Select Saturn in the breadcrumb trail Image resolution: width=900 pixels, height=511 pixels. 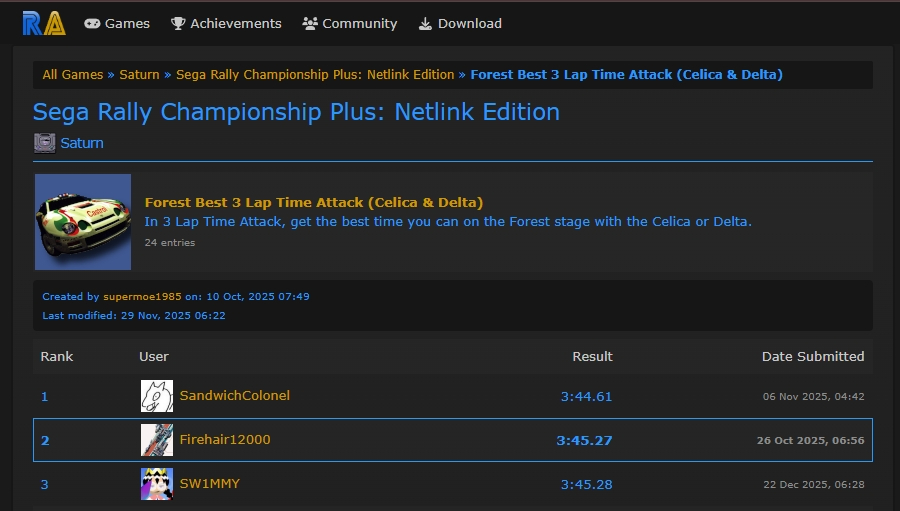tap(139, 75)
